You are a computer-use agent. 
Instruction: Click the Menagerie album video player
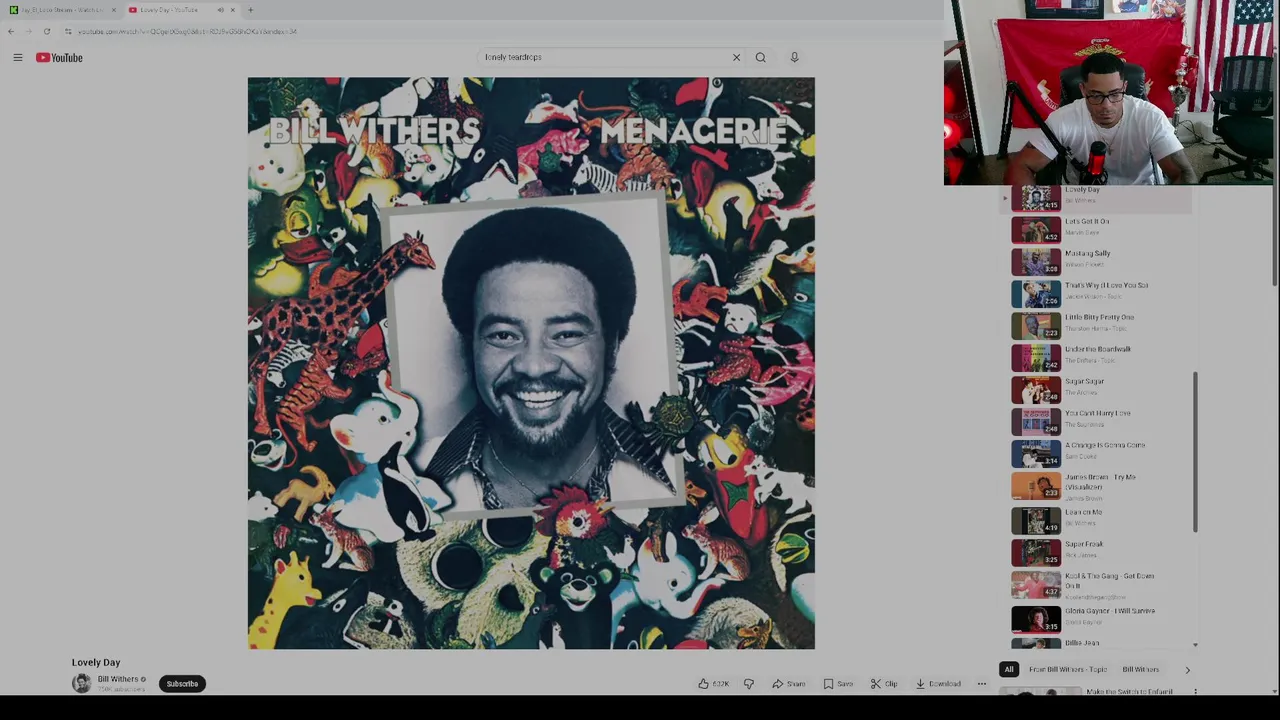[531, 363]
